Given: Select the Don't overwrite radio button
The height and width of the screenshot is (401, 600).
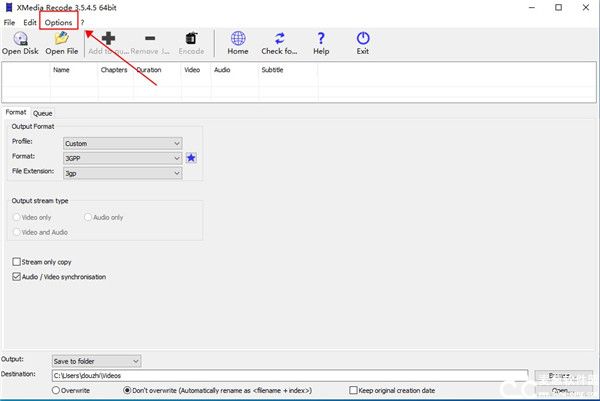Looking at the screenshot, I should [127, 390].
